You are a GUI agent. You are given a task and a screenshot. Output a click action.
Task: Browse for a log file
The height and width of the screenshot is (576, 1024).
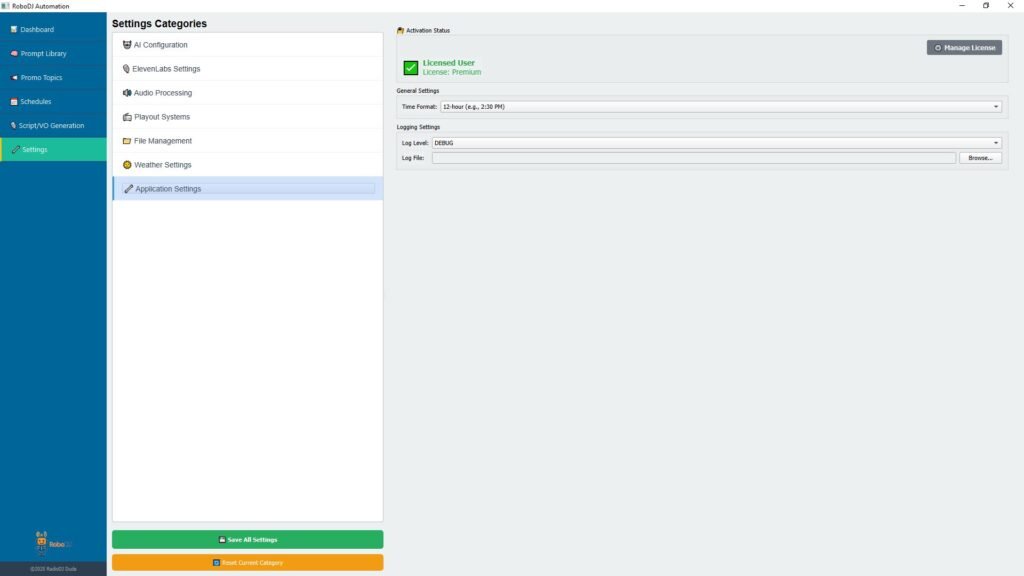coord(980,158)
